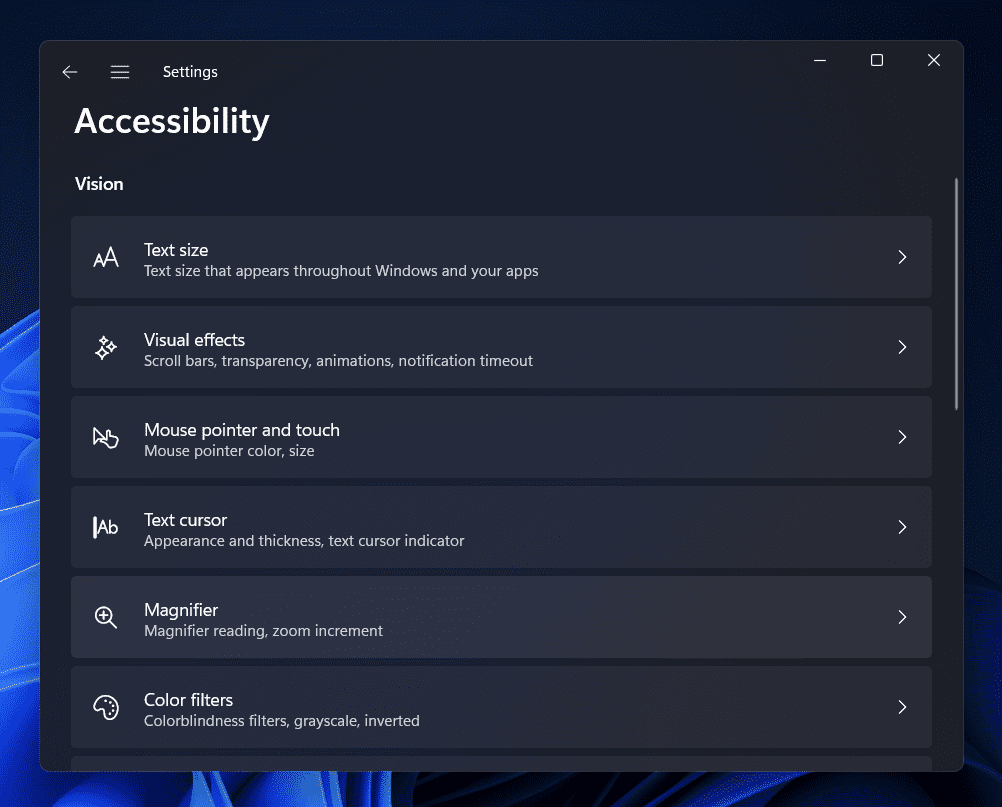Click the Magnifier zoom icon
The height and width of the screenshot is (807, 1002).
[106, 618]
